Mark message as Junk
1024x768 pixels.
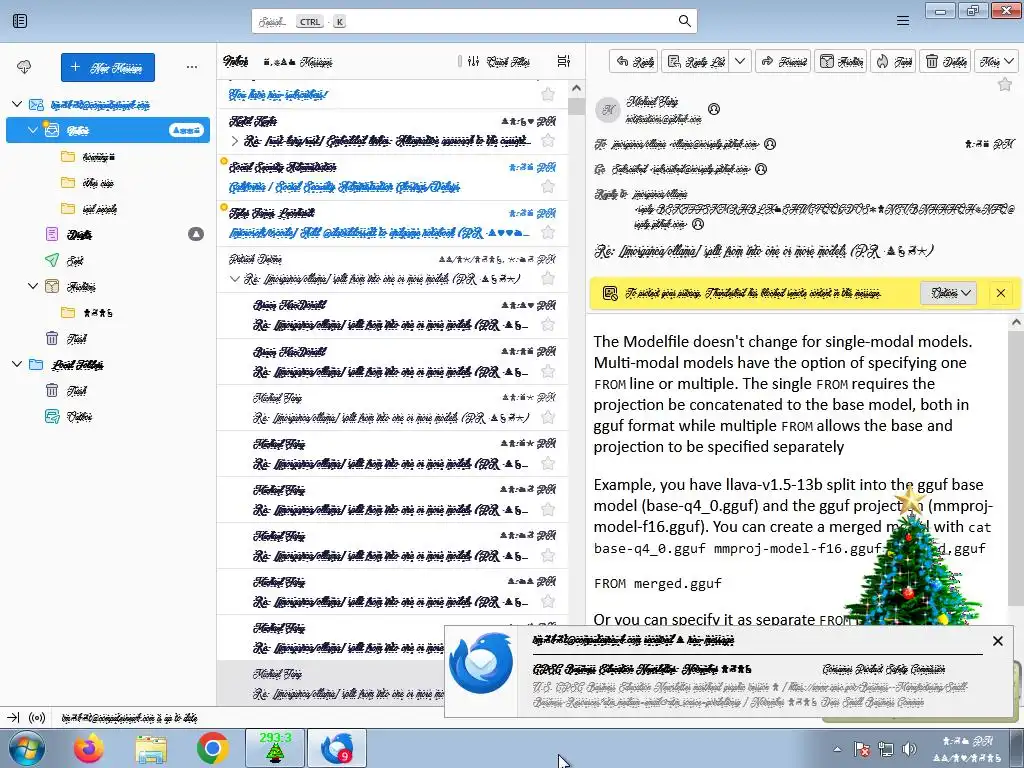pyautogui.click(x=893, y=61)
